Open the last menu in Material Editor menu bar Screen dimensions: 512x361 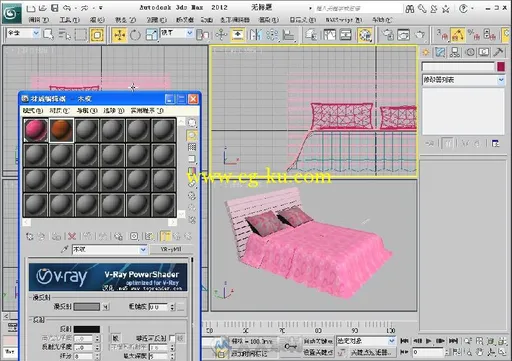click(147, 111)
